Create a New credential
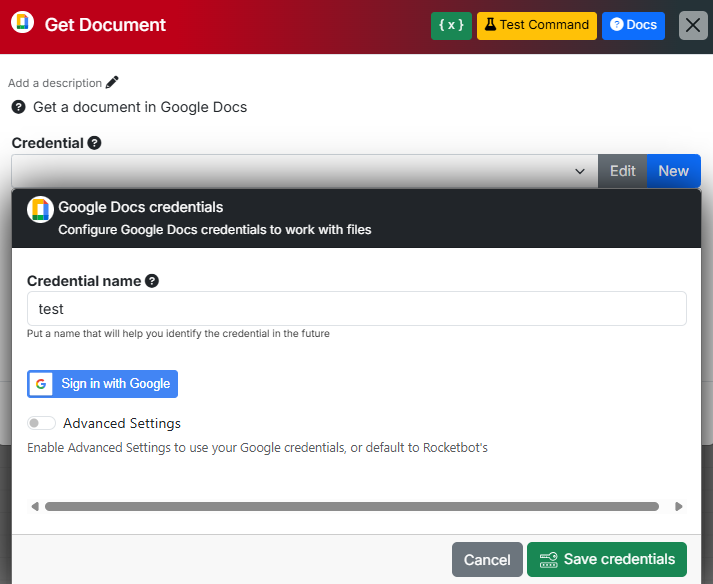 (x=673, y=171)
